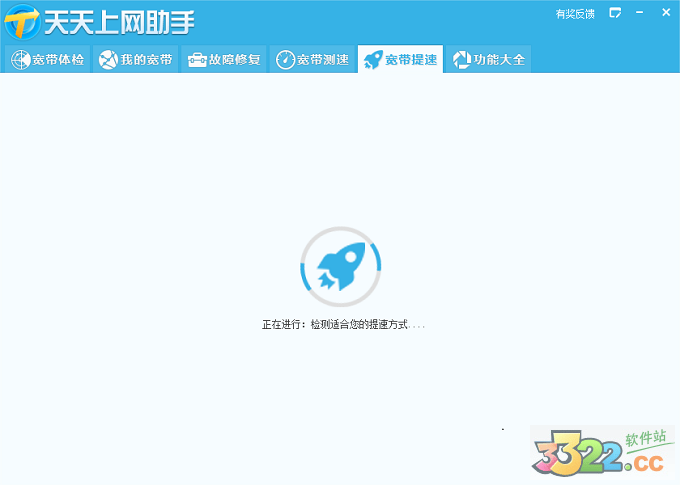This screenshot has height=485, width=680.
Task: Open the 功能大全 tab
Action: pyautogui.click(x=489, y=59)
